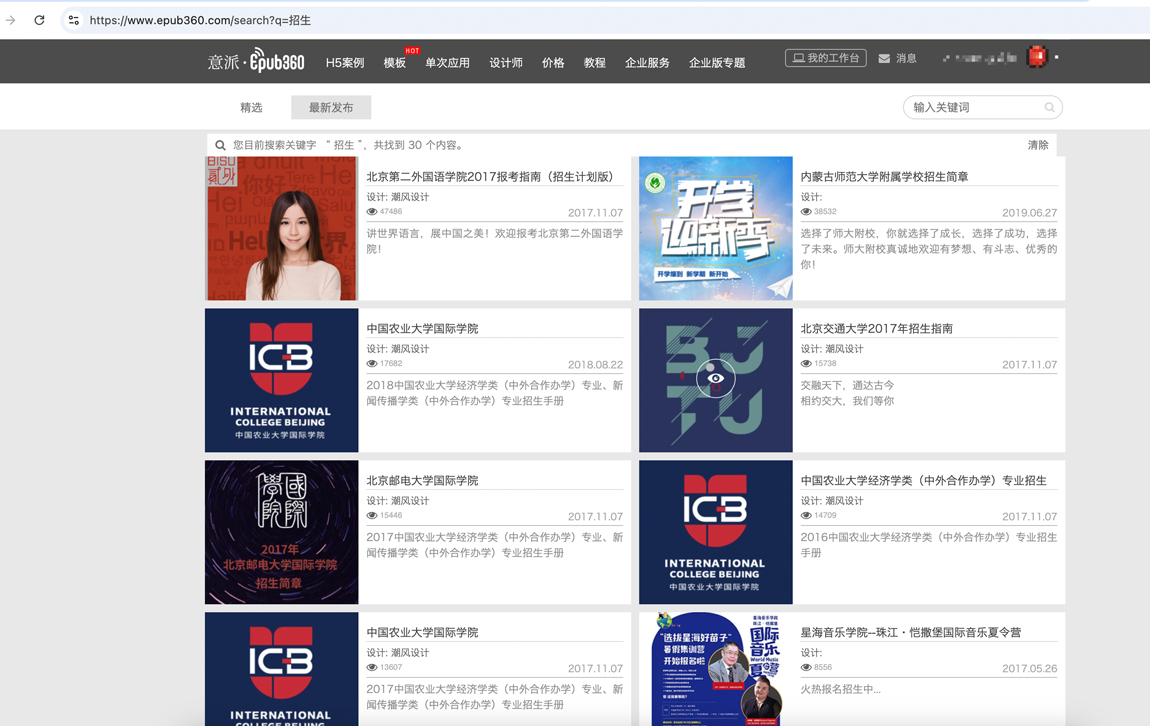Open 我的工作台 button
The height and width of the screenshot is (726, 1150).
click(x=826, y=58)
